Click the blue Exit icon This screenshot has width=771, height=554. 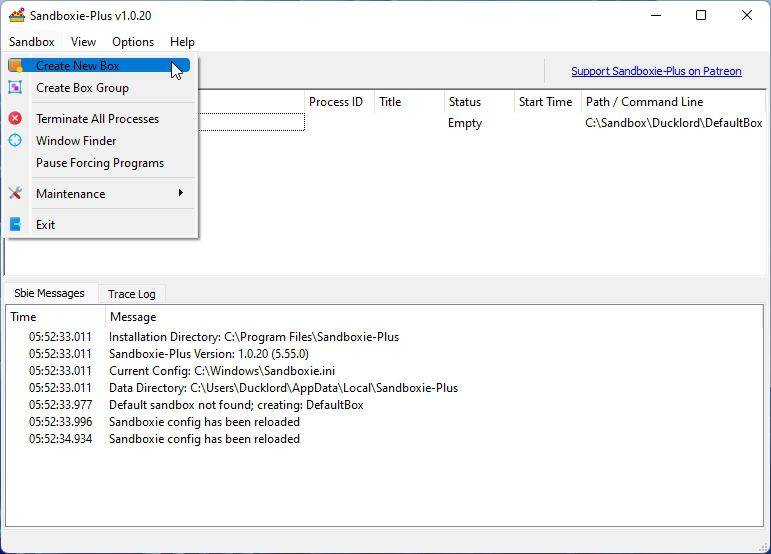pos(15,225)
